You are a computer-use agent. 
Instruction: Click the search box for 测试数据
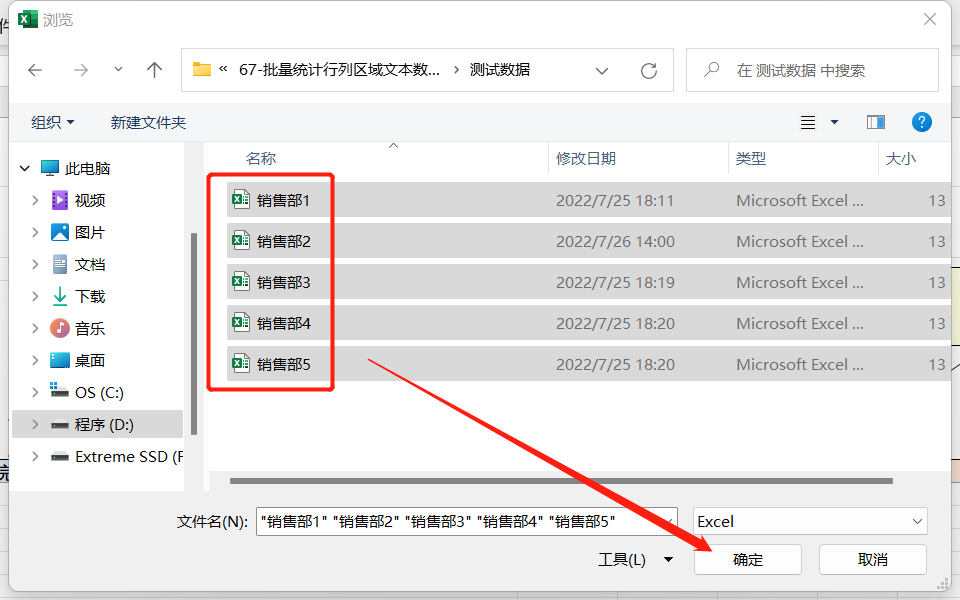(812, 70)
